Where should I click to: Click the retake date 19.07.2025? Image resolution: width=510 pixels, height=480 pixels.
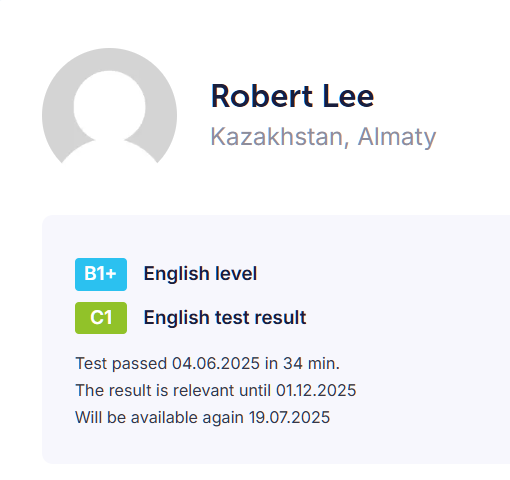(x=289, y=417)
